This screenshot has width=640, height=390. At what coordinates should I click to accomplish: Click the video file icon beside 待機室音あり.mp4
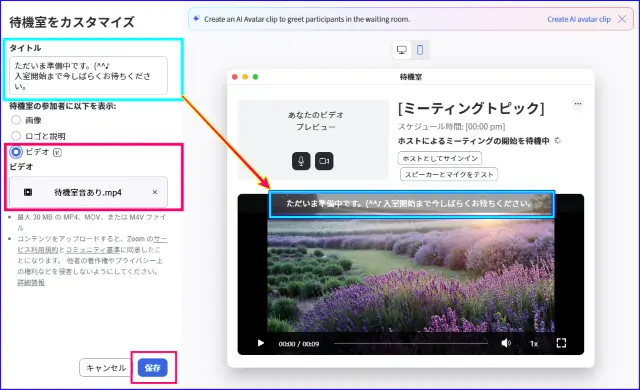pyautogui.click(x=28, y=192)
